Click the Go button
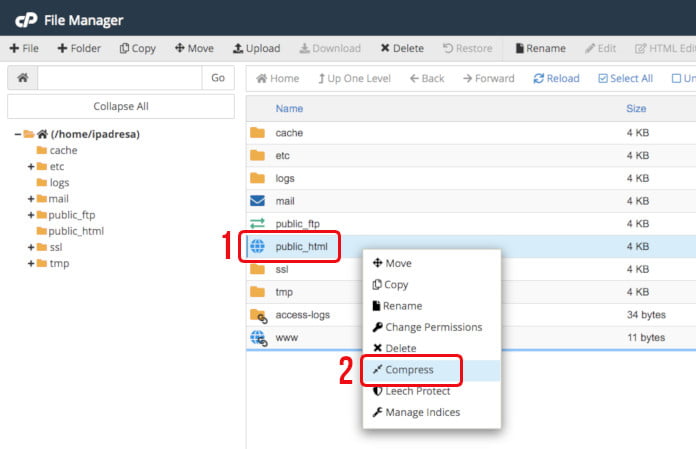This screenshot has height=449, width=696. (x=218, y=78)
